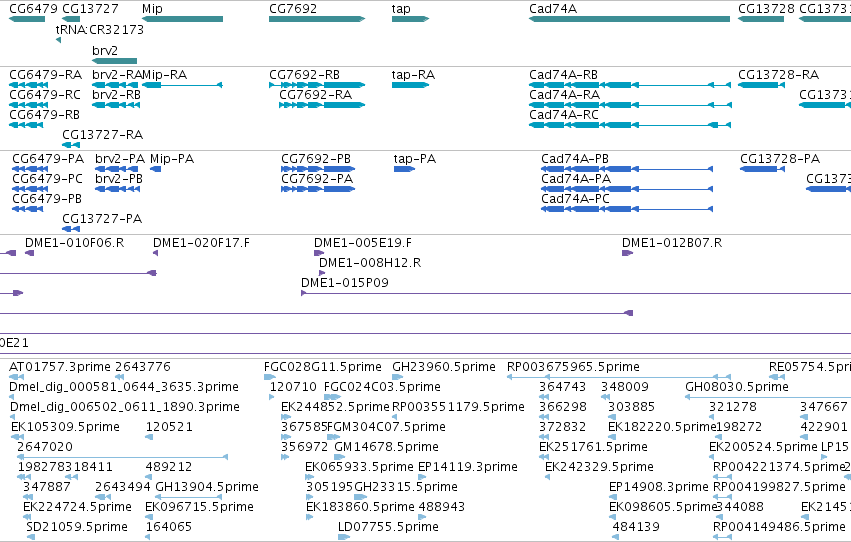The image size is (851, 542).
Task: Select the DME1-008H12.R marker arrow
Action: click(322, 273)
